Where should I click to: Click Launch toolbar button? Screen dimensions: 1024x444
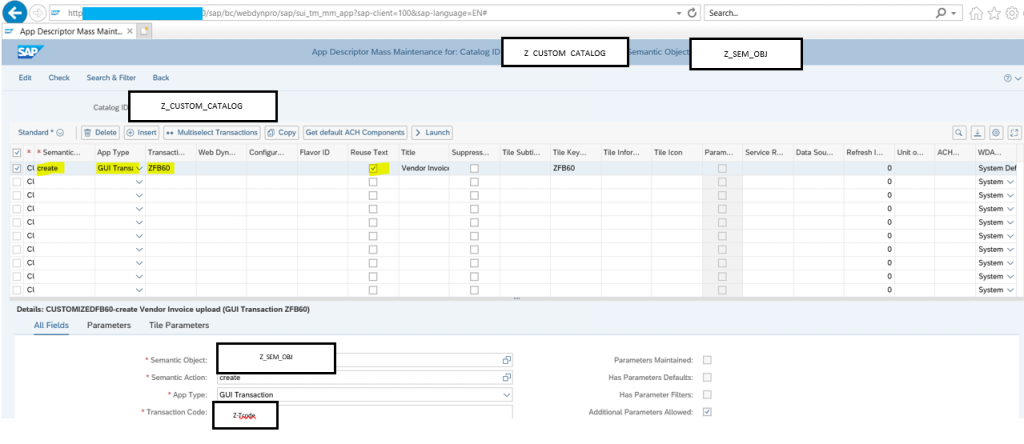(x=432, y=133)
